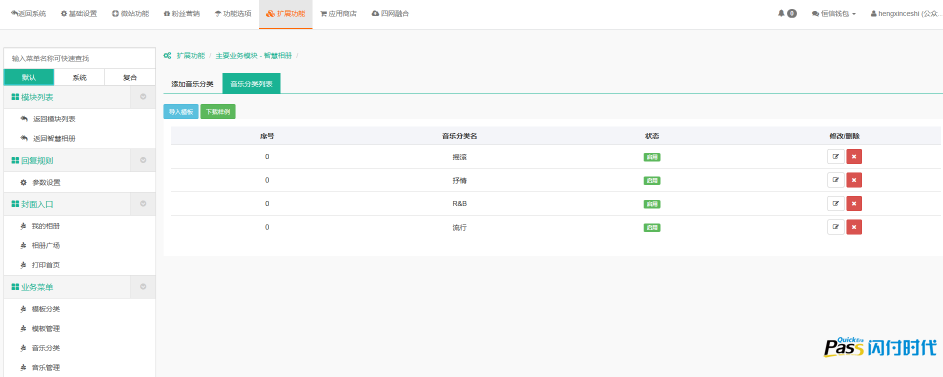
Task: Go to 返回系统 in top navigation
Action: 28,13
